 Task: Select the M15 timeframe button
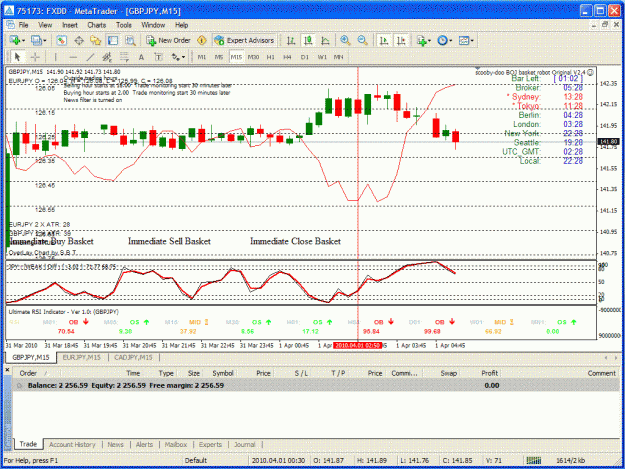coord(236,57)
